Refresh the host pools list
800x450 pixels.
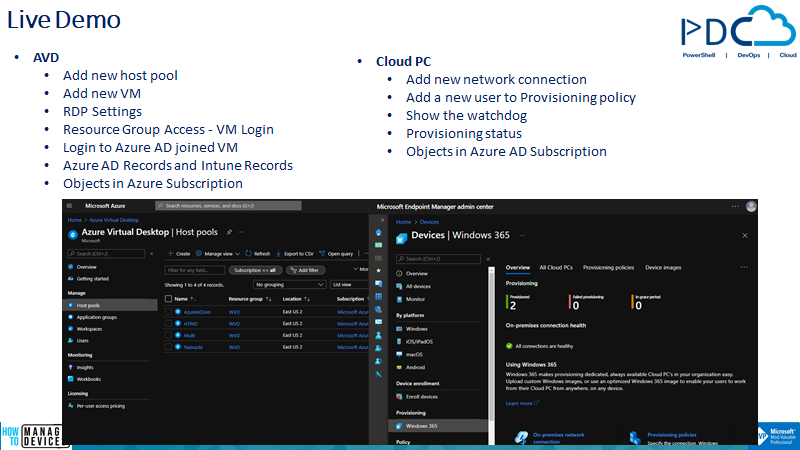(x=258, y=254)
